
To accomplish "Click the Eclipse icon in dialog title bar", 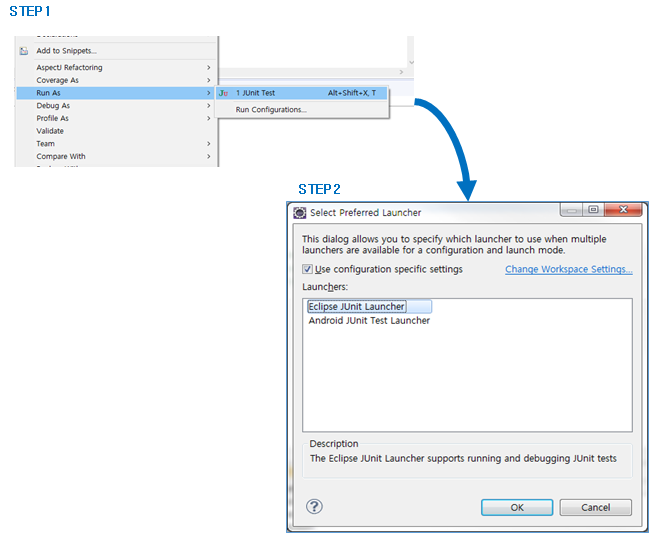I will pyautogui.click(x=300, y=213).
